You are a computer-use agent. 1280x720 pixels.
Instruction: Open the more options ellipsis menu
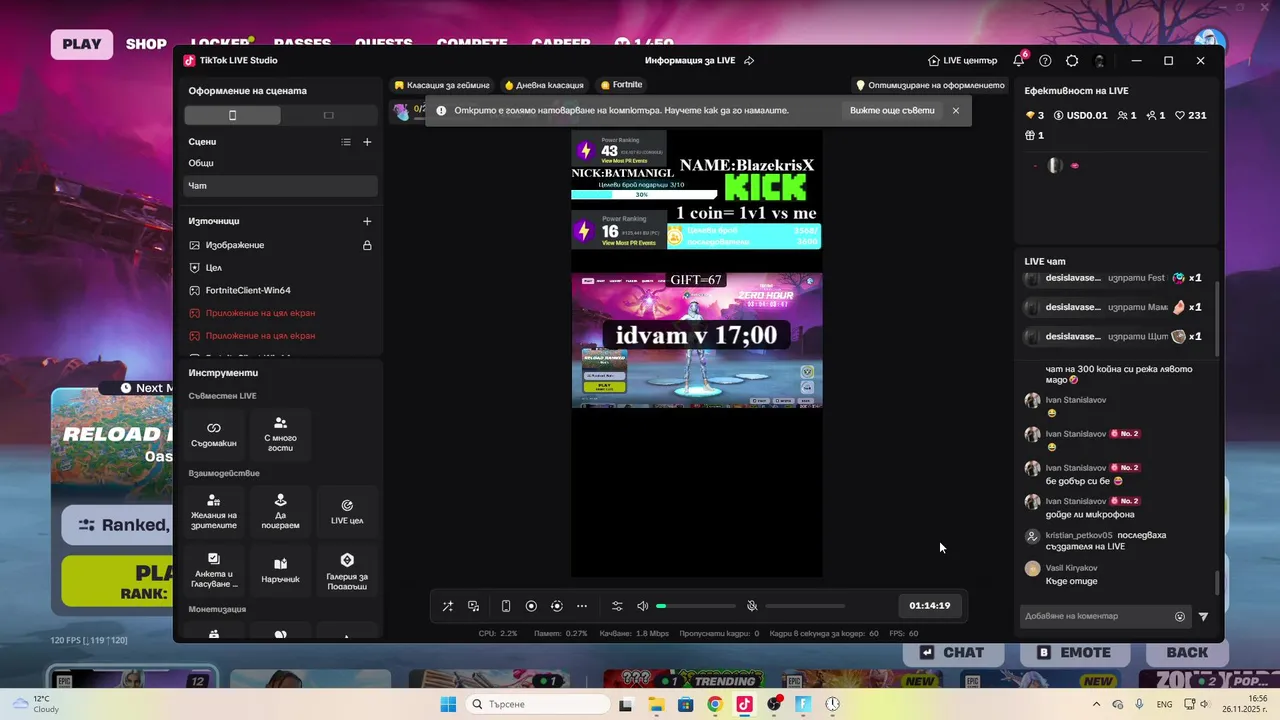(x=582, y=606)
